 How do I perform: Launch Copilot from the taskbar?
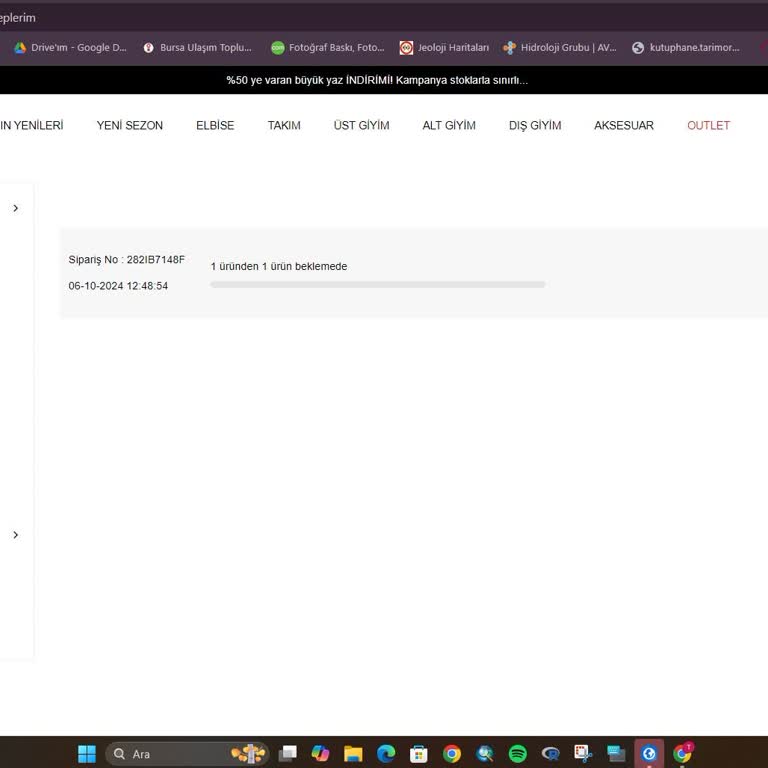pos(320,753)
